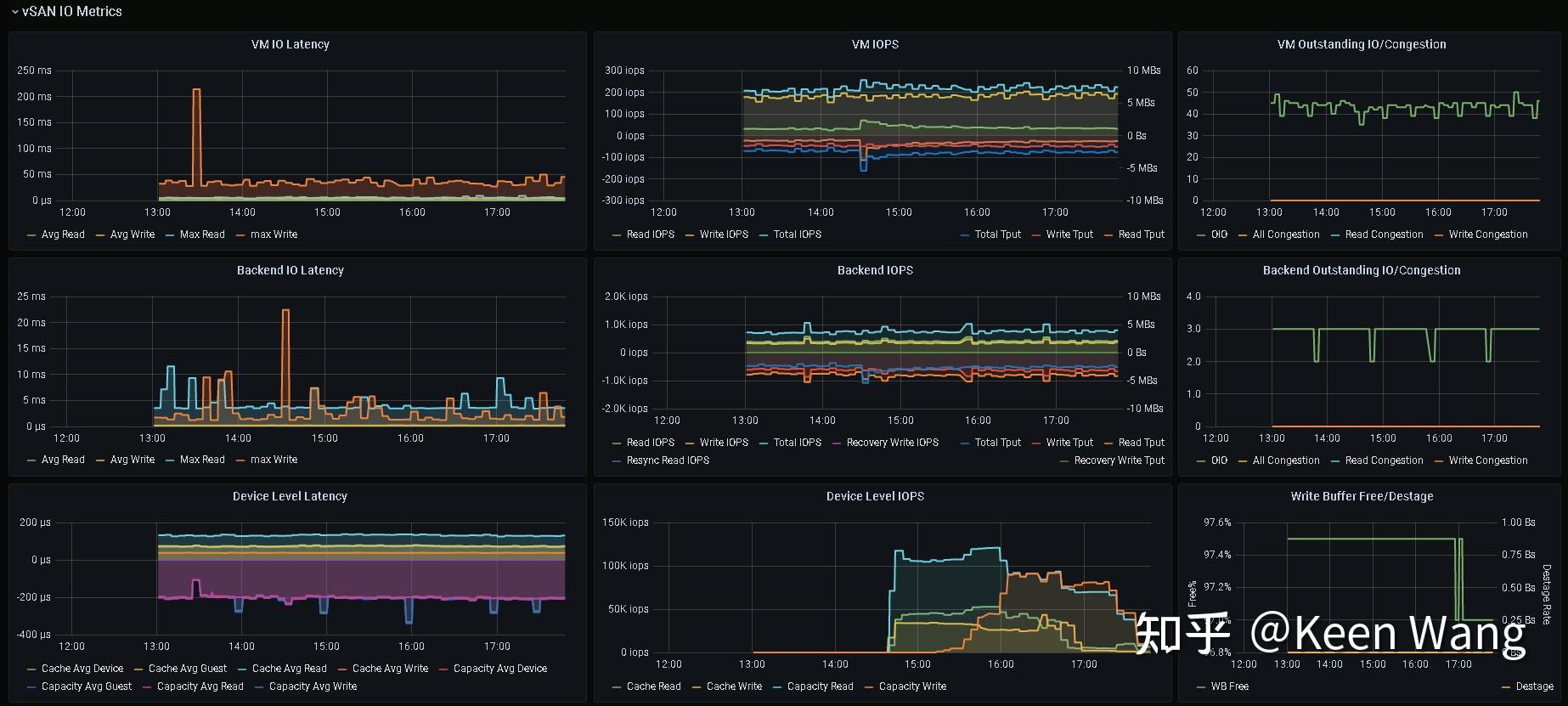Open the Device Level IOPS panel title menu
The height and width of the screenshot is (706, 1568).
click(875, 496)
